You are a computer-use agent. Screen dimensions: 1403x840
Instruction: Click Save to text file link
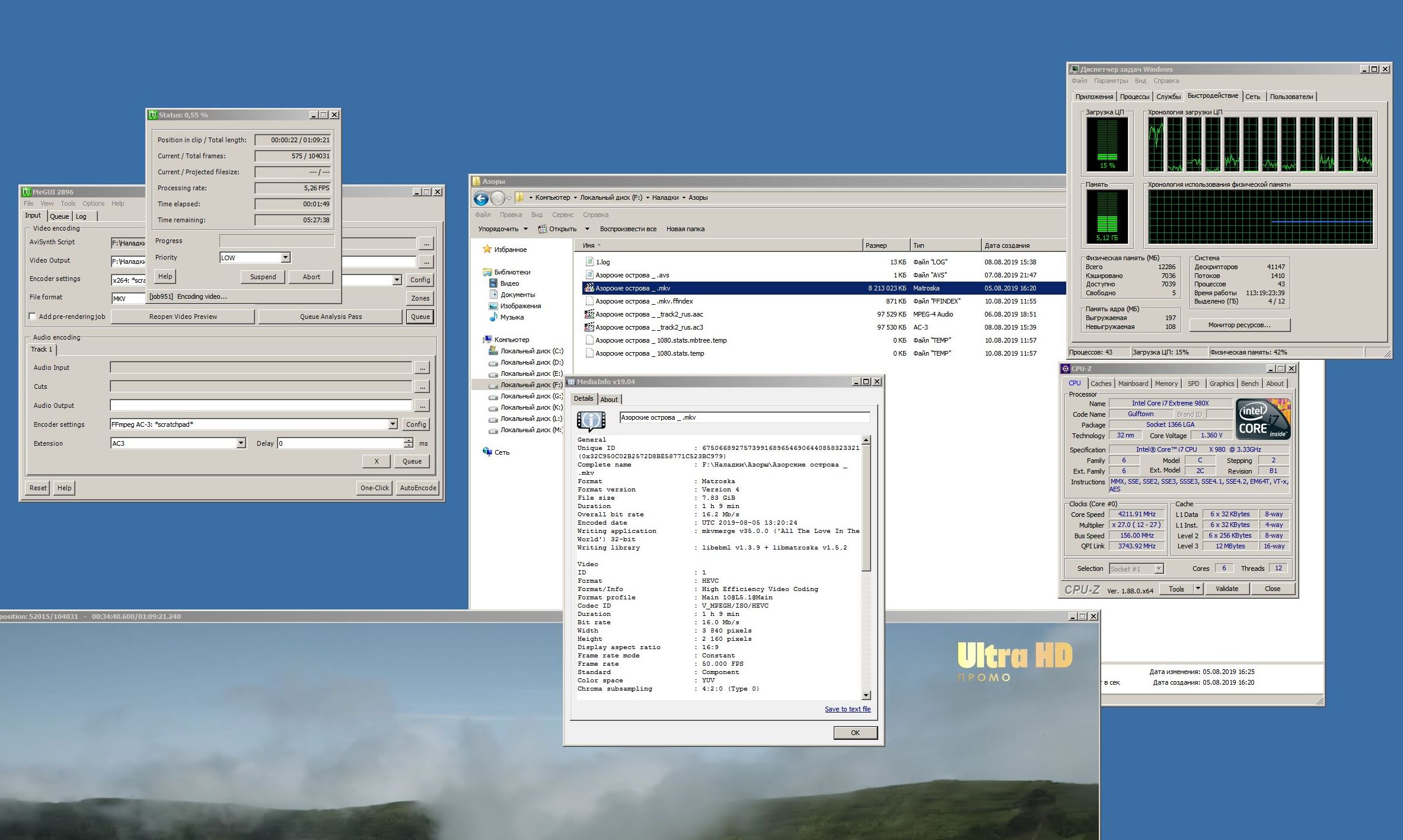(x=847, y=709)
